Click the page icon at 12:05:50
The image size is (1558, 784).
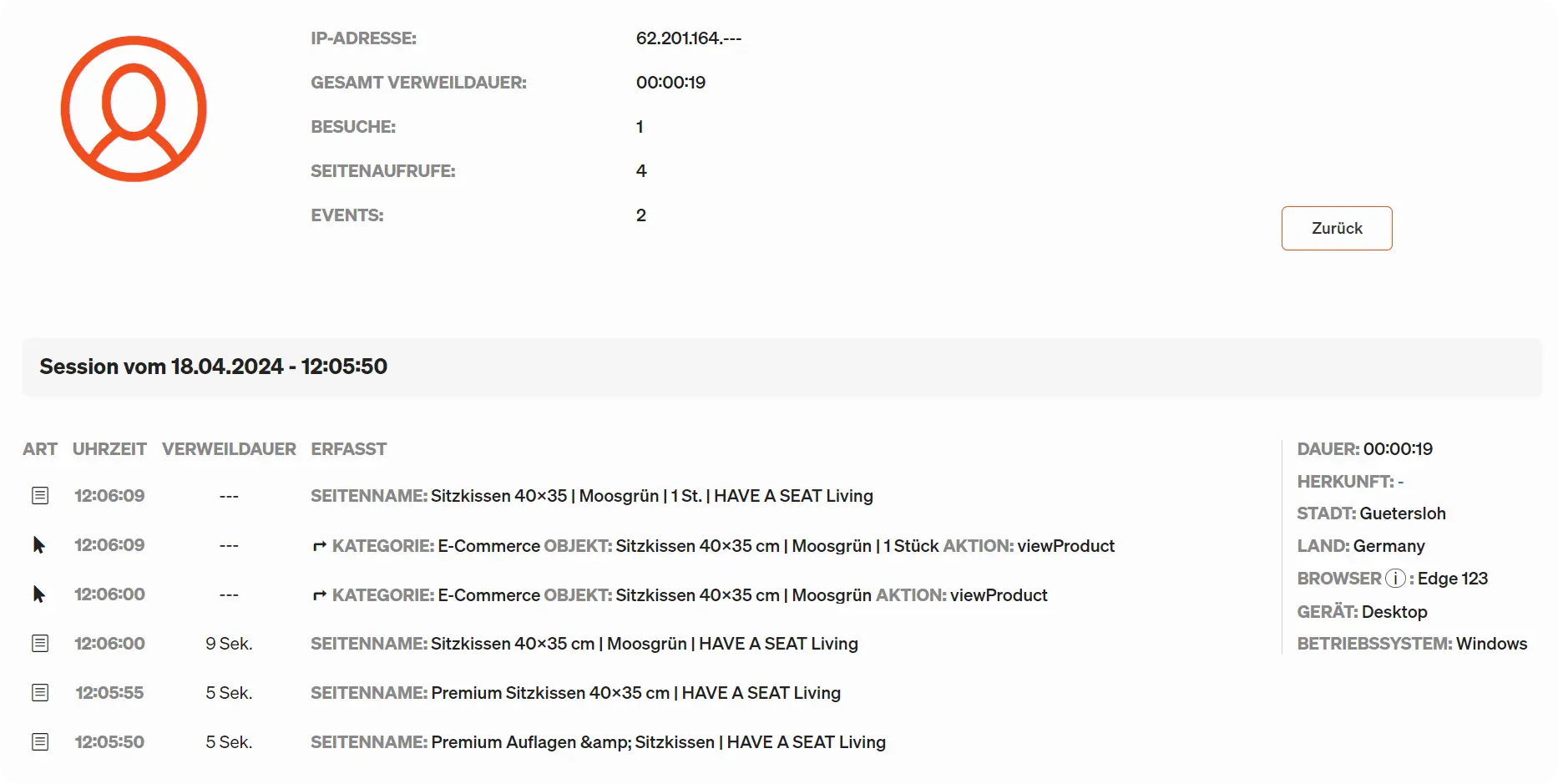40,742
